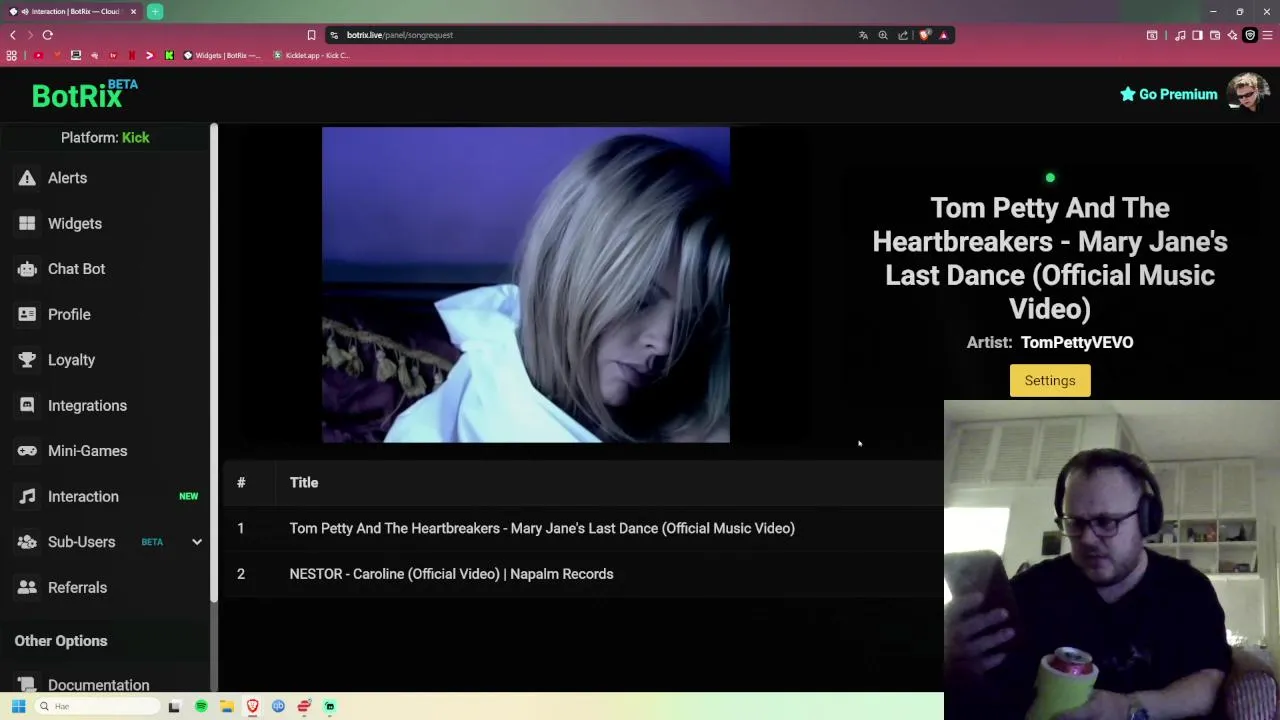Click the Mini-Games gamepad icon

[x=27, y=451]
